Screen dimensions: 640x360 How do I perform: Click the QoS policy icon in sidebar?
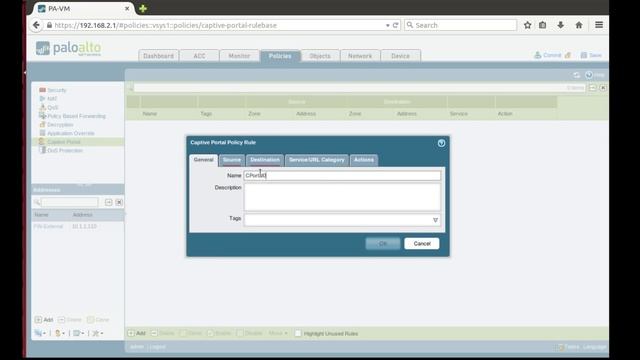coord(42,107)
